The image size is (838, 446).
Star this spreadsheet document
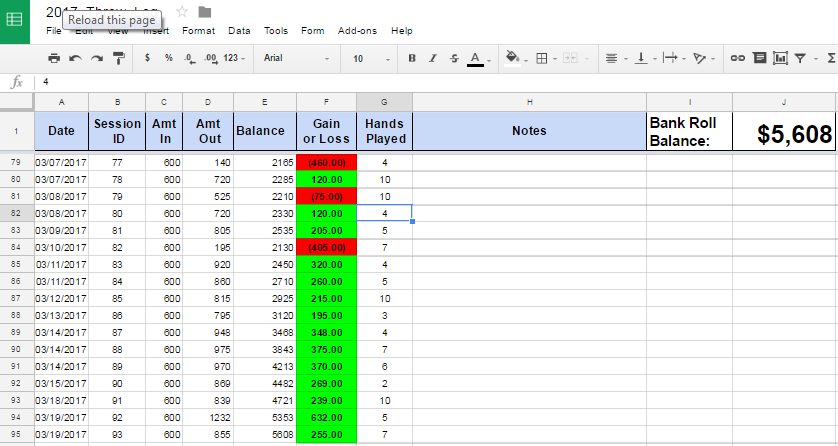182,11
